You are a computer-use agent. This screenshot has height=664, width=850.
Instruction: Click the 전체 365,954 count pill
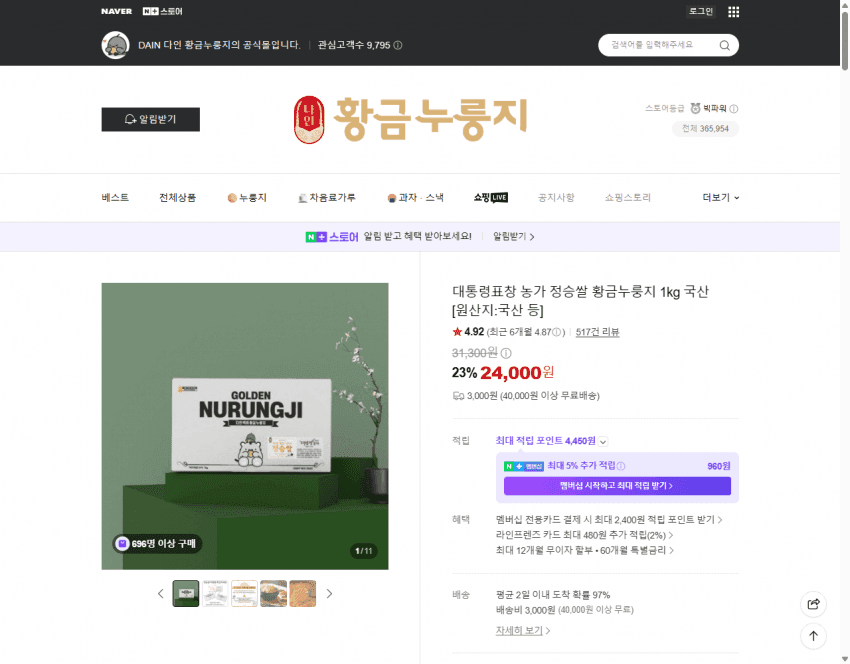(x=705, y=128)
